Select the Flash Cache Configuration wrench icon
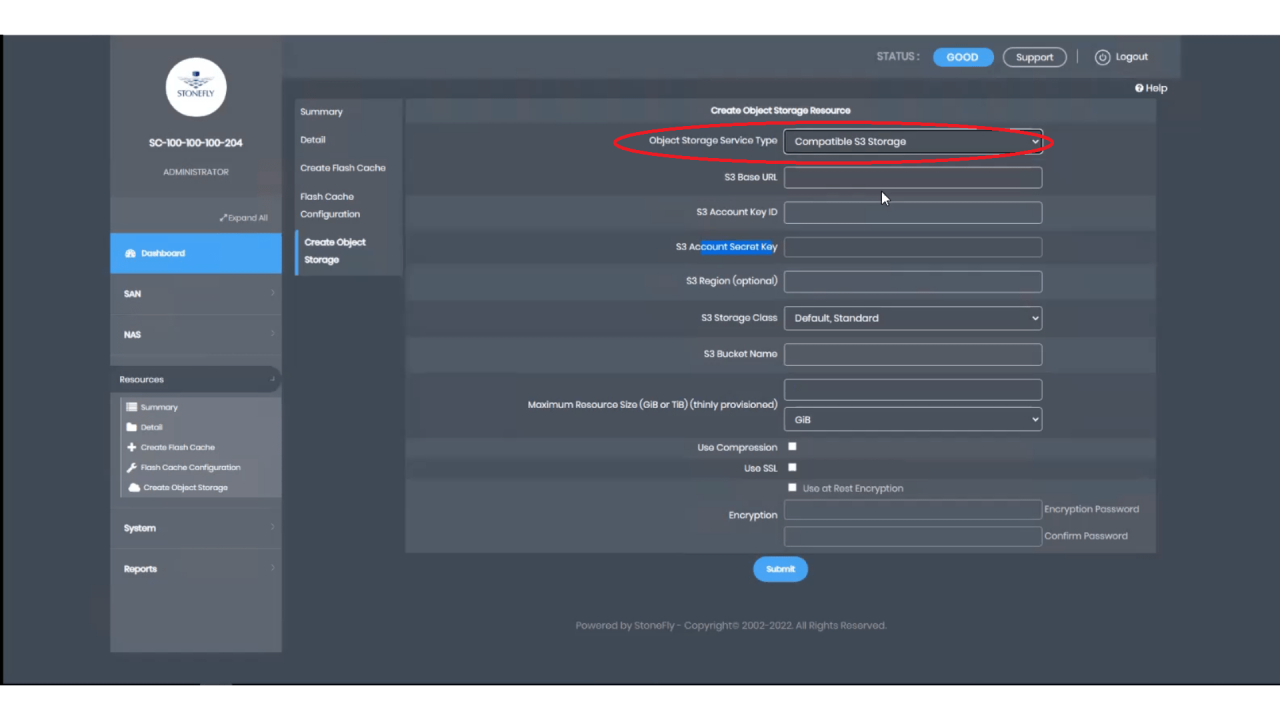The height and width of the screenshot is (720, 1280). 134,467
